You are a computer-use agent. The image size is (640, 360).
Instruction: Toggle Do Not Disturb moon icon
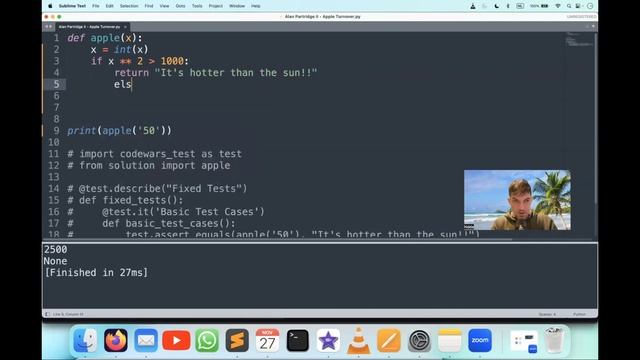pyautogui.click(x=497, y=6)
